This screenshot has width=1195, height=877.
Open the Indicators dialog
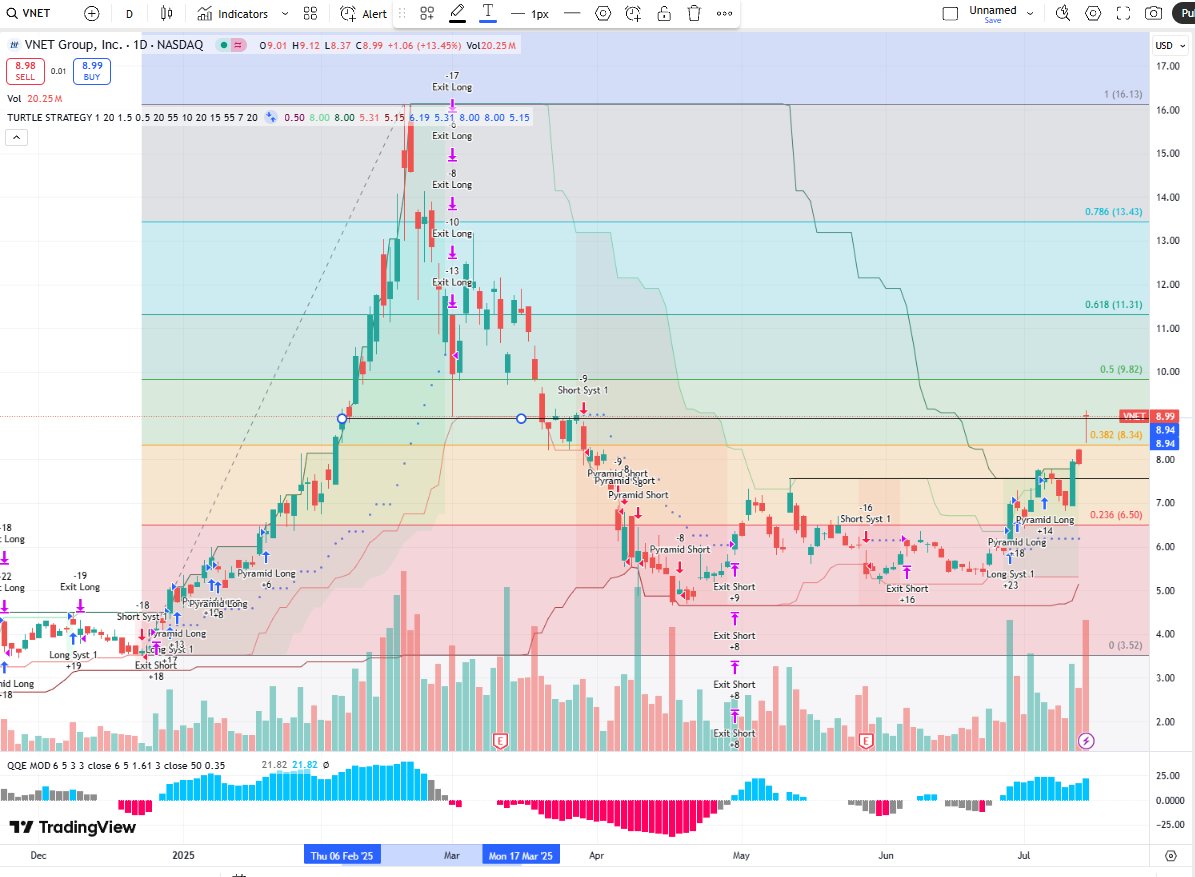click(x=232, y=14)
